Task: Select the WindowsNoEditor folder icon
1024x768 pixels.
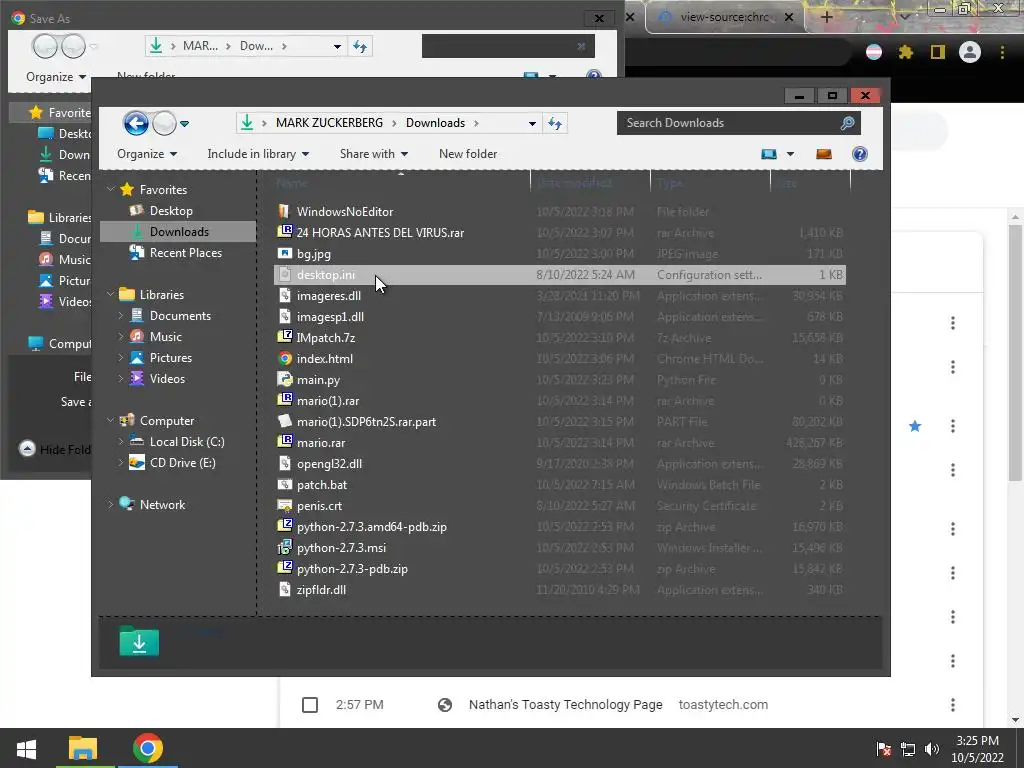Action: click(284, 212)
